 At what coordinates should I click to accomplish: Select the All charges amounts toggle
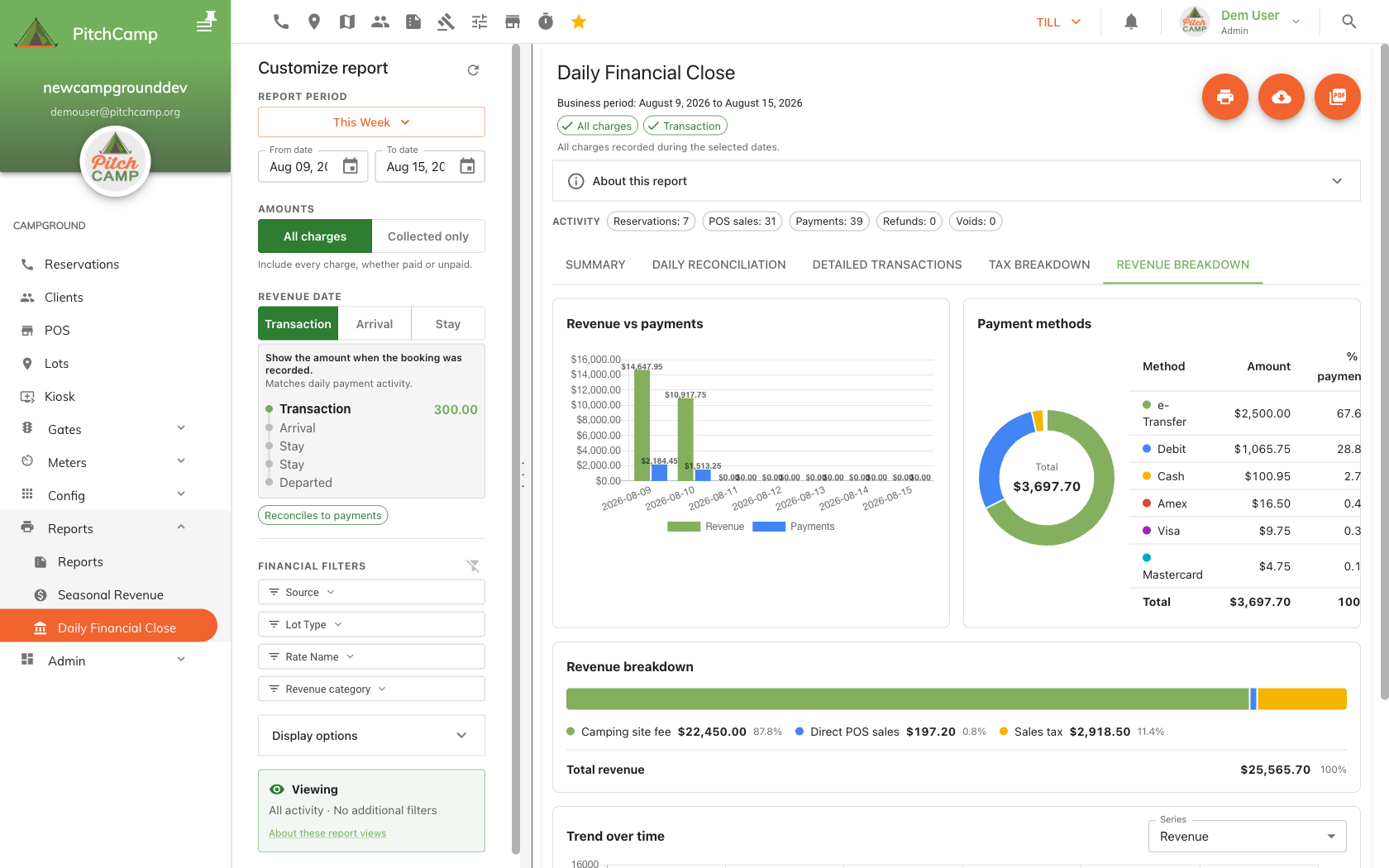(x=315, y=236)
